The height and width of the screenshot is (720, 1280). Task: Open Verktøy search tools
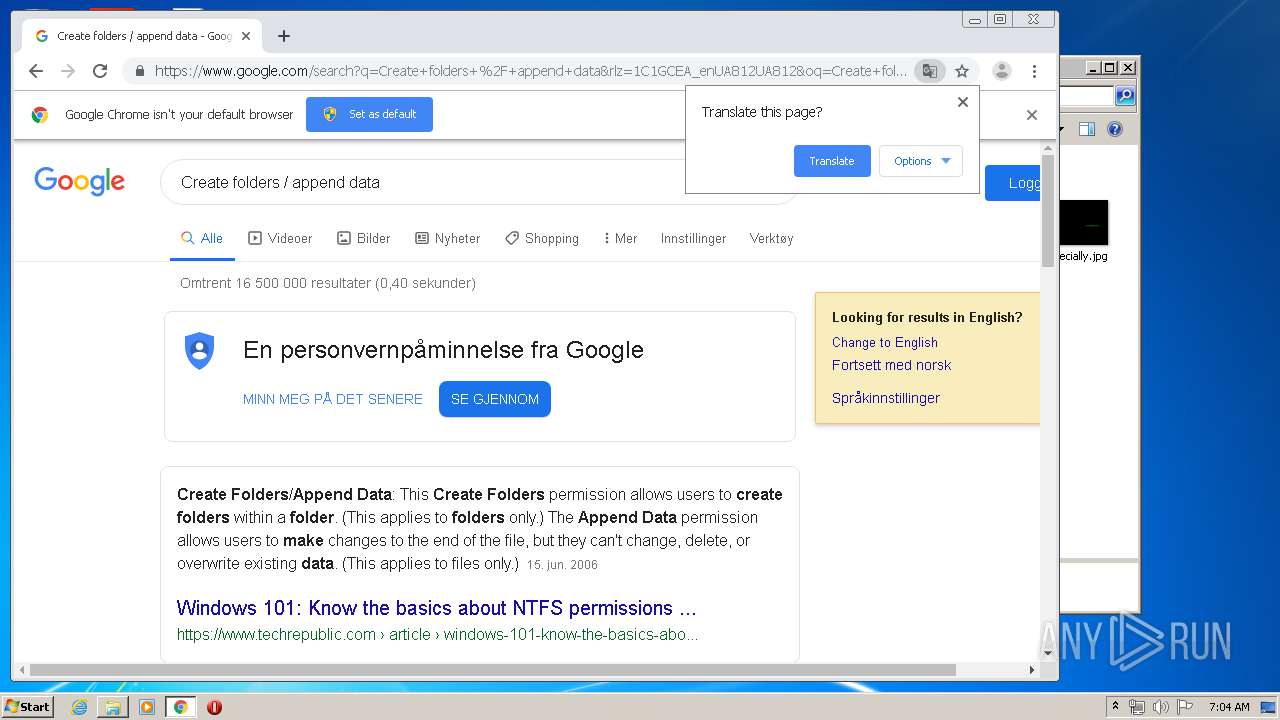771,238
